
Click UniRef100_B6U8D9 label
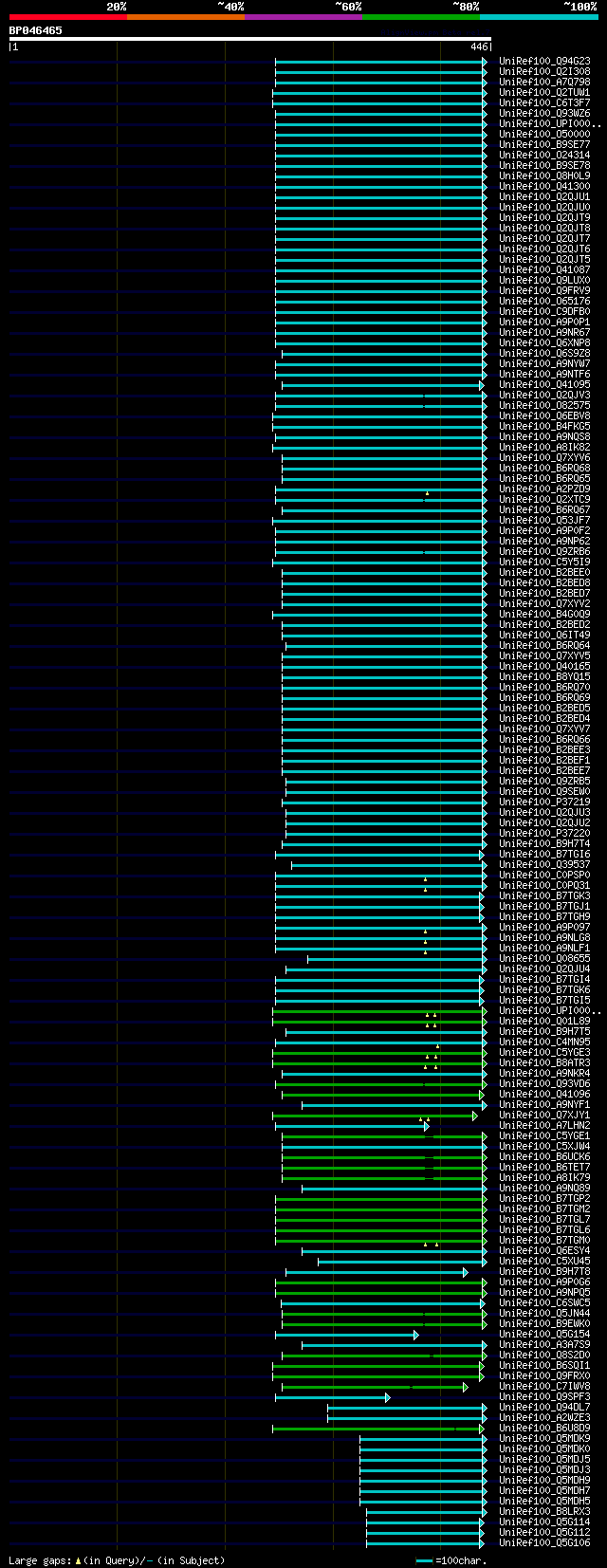tap(544, 1428)
